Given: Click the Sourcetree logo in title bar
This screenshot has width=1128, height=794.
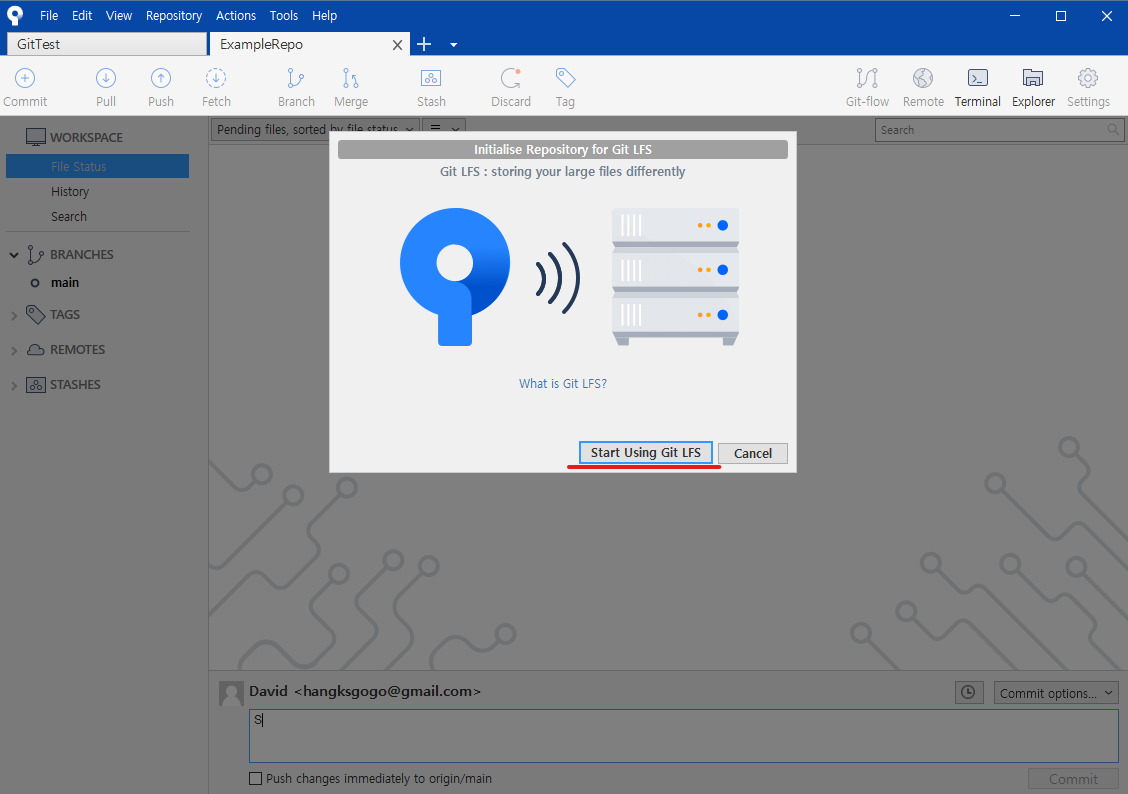Looking at the screenshot, I should point(14,15).
